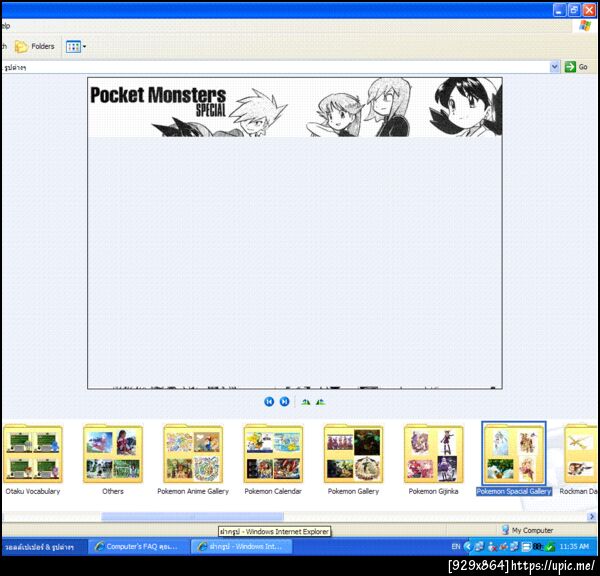Click the 'Others' folder label
This screenshot has height=576, width=600.
tap(113, 491)
